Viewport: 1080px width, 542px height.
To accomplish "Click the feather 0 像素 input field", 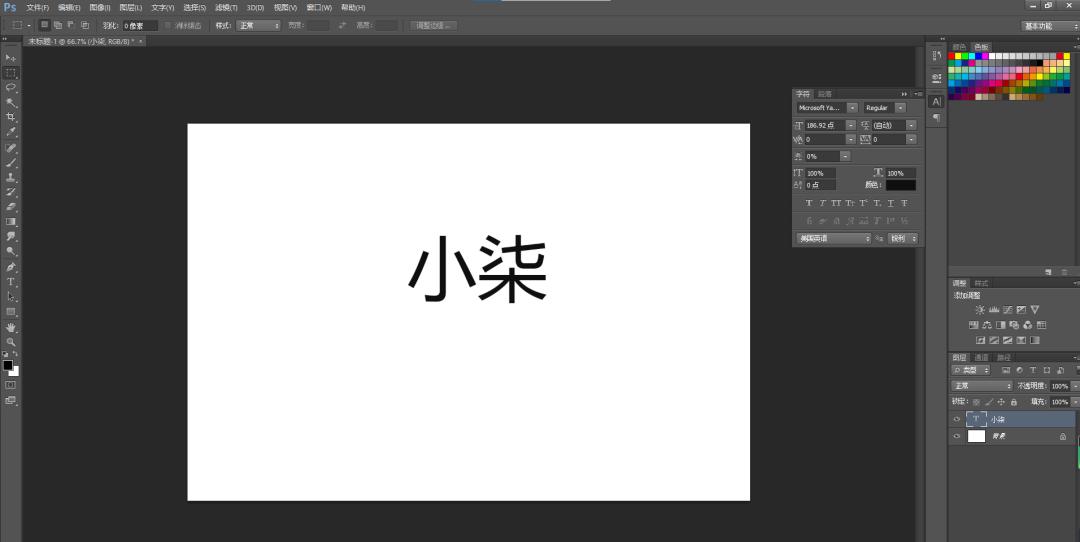I will 141,25.
